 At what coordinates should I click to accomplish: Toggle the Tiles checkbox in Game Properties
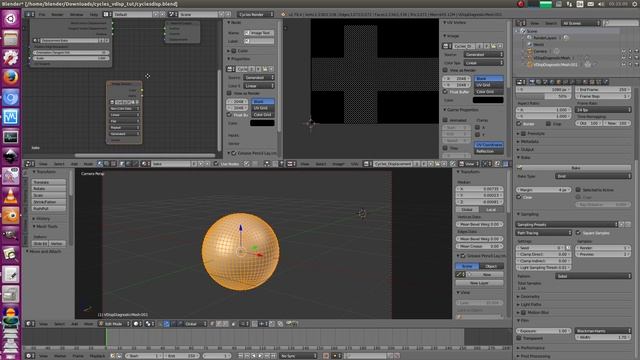445,148
